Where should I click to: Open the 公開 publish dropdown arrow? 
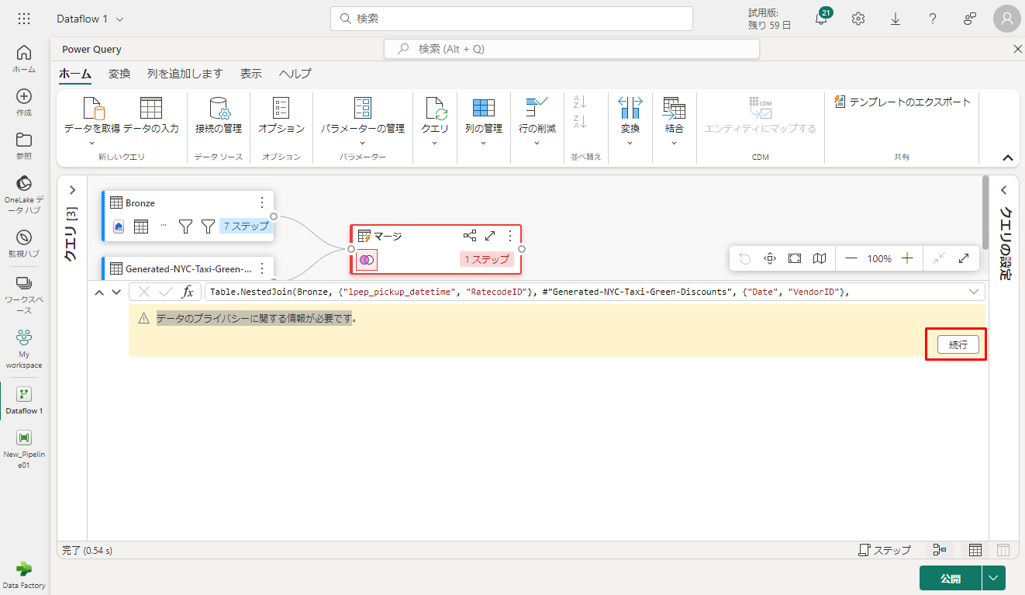click(993, 578)
